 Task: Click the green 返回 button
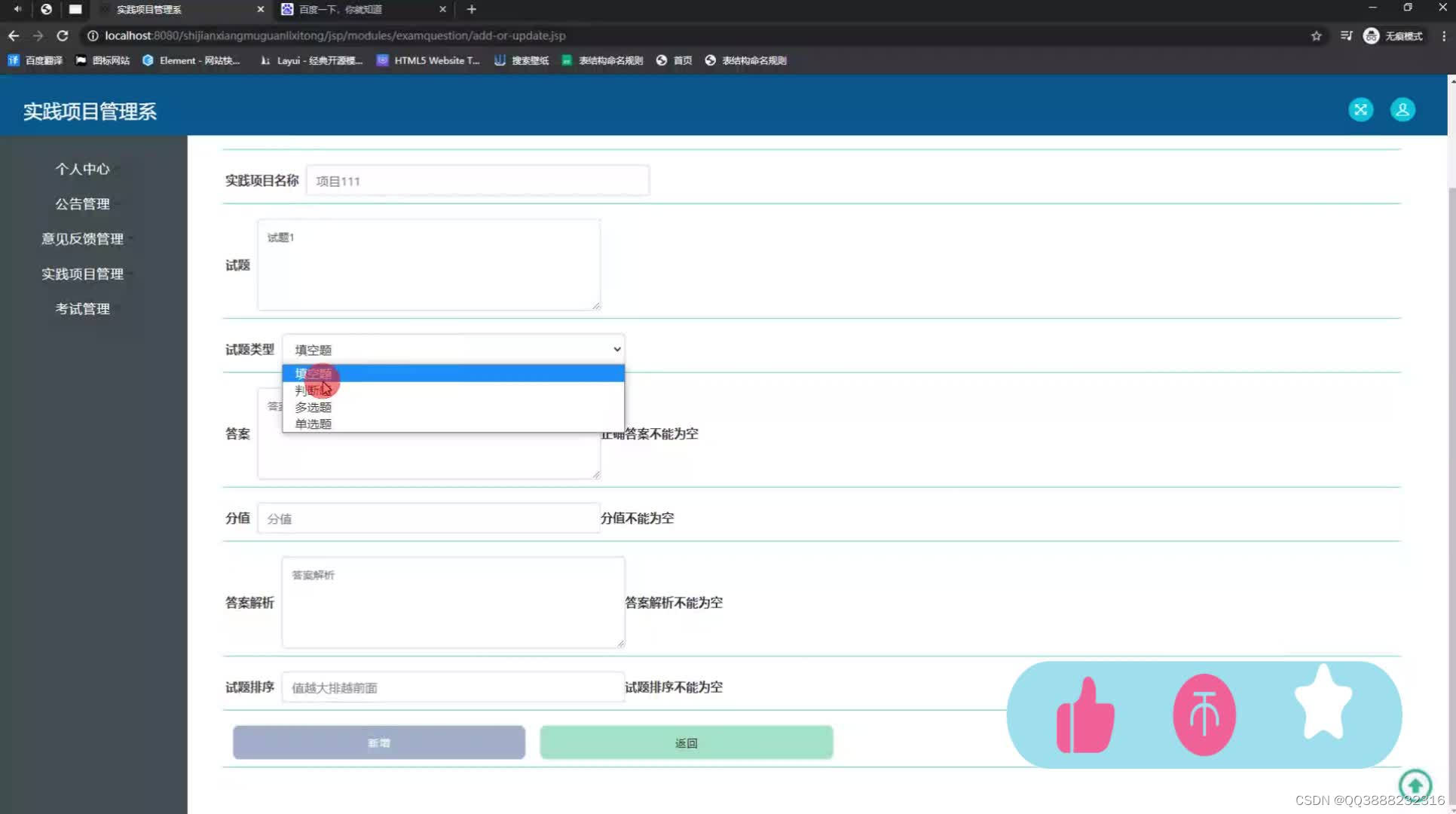click(x=685, y=742)
